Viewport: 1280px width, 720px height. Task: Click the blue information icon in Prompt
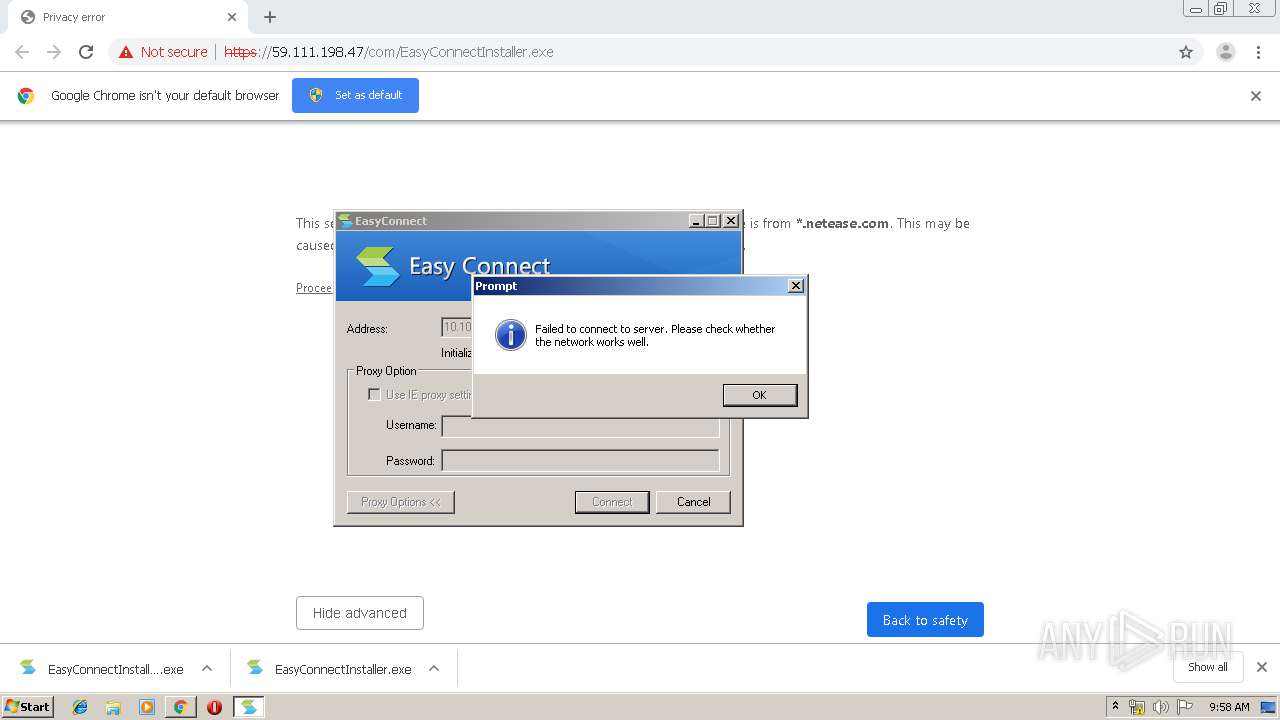tap(511, 335)
